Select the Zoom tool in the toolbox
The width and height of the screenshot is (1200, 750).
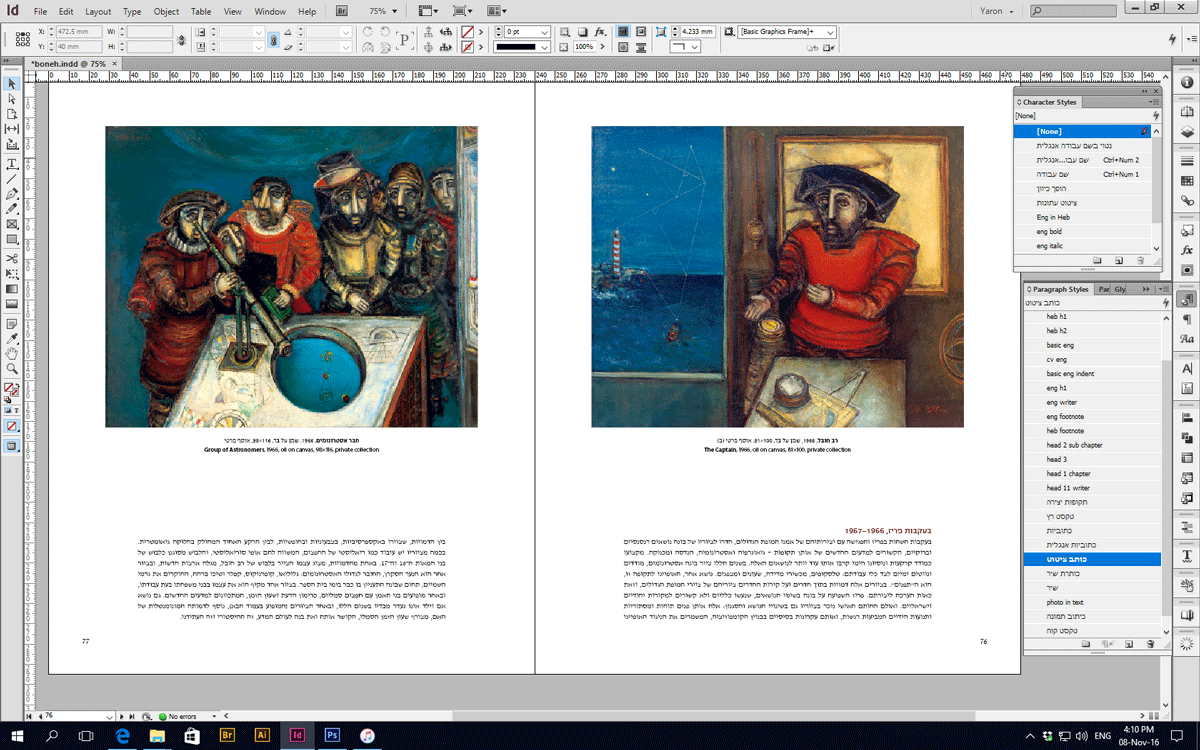(12, 369)
